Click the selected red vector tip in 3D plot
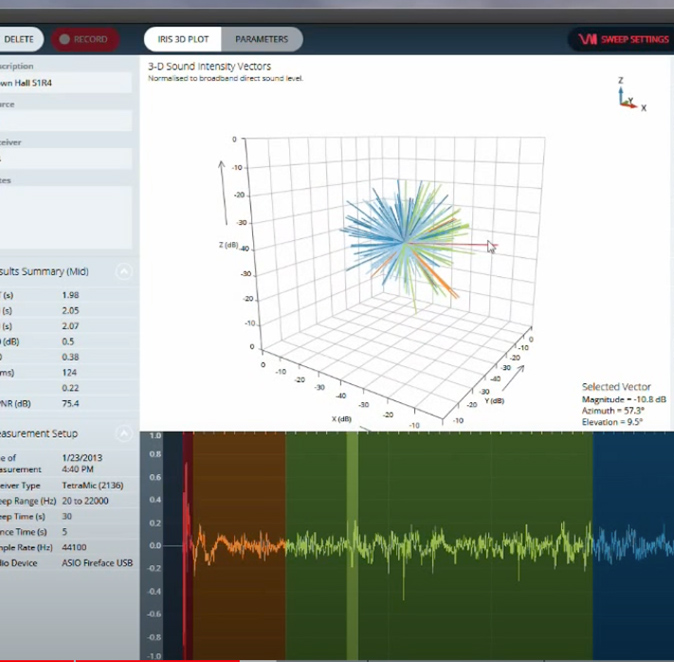This screenshot has width=674, height=662. click(489, 244)
